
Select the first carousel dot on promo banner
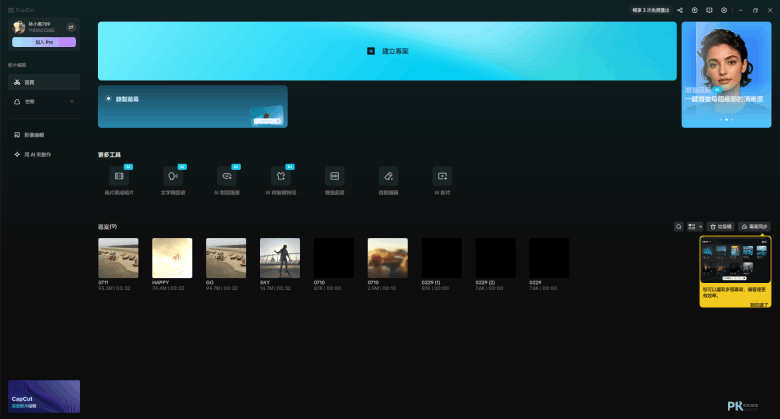tap(721, 120)
